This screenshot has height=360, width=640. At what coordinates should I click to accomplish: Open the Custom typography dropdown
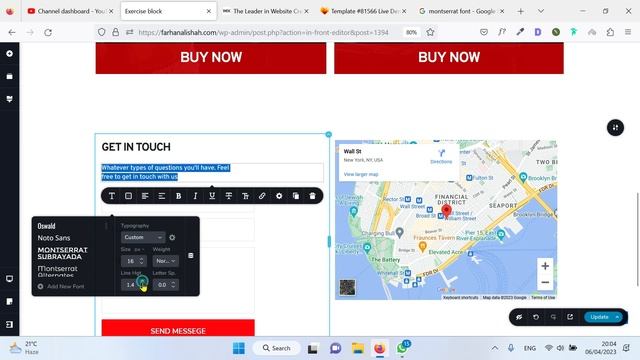(x=143, y=237)
